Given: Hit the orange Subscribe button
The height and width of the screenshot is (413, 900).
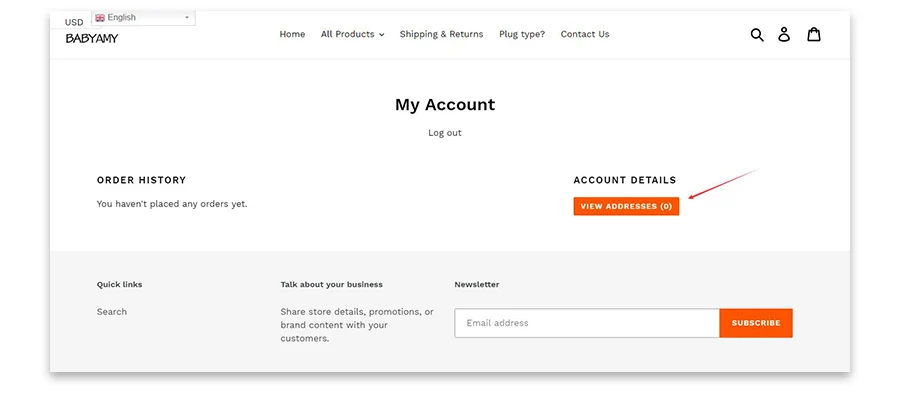Looking at the screenshot, I should click(x=756, y=323).
